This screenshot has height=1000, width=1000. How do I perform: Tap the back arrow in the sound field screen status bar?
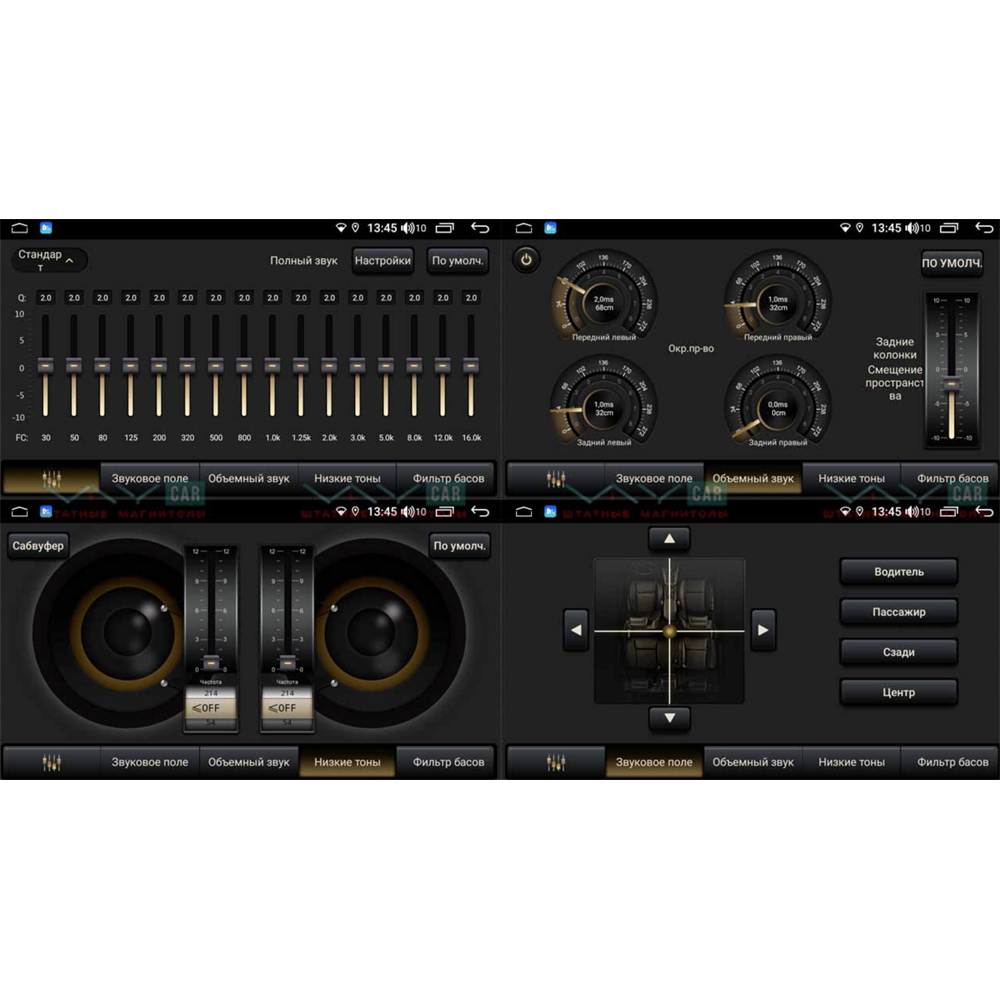click(984, 511)
